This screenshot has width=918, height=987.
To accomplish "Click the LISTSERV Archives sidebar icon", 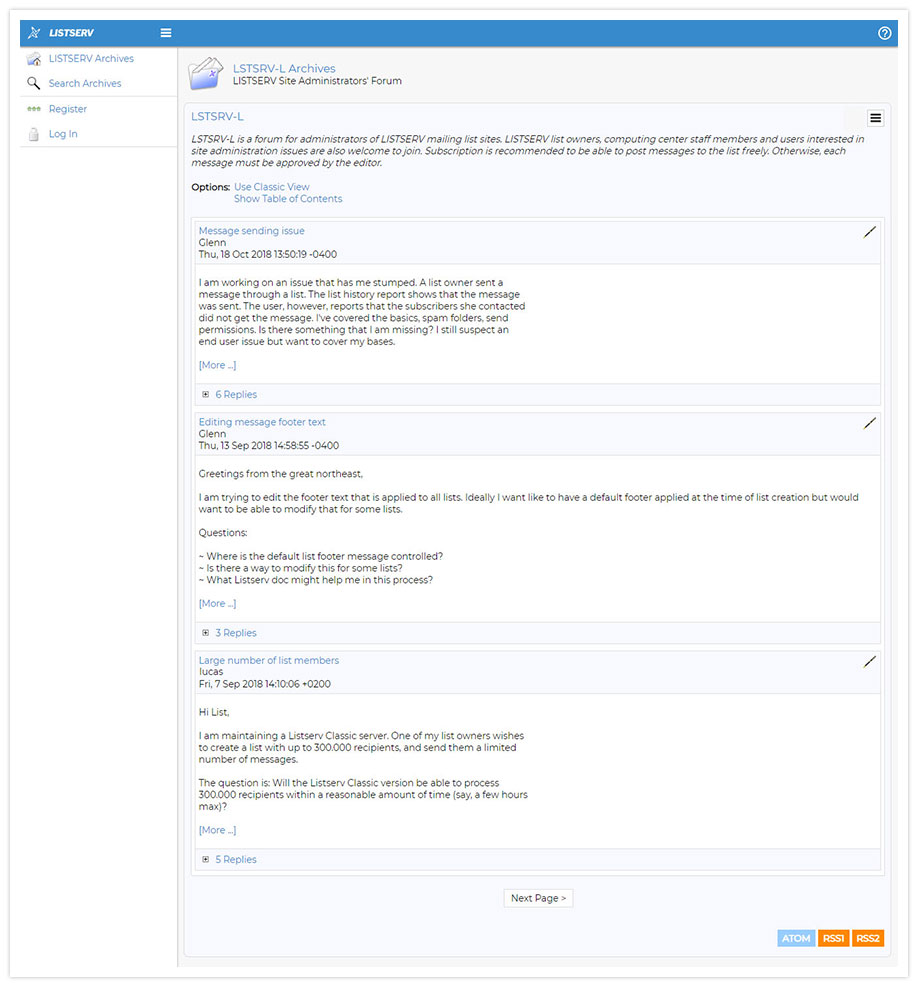I will tap(34, 59).
